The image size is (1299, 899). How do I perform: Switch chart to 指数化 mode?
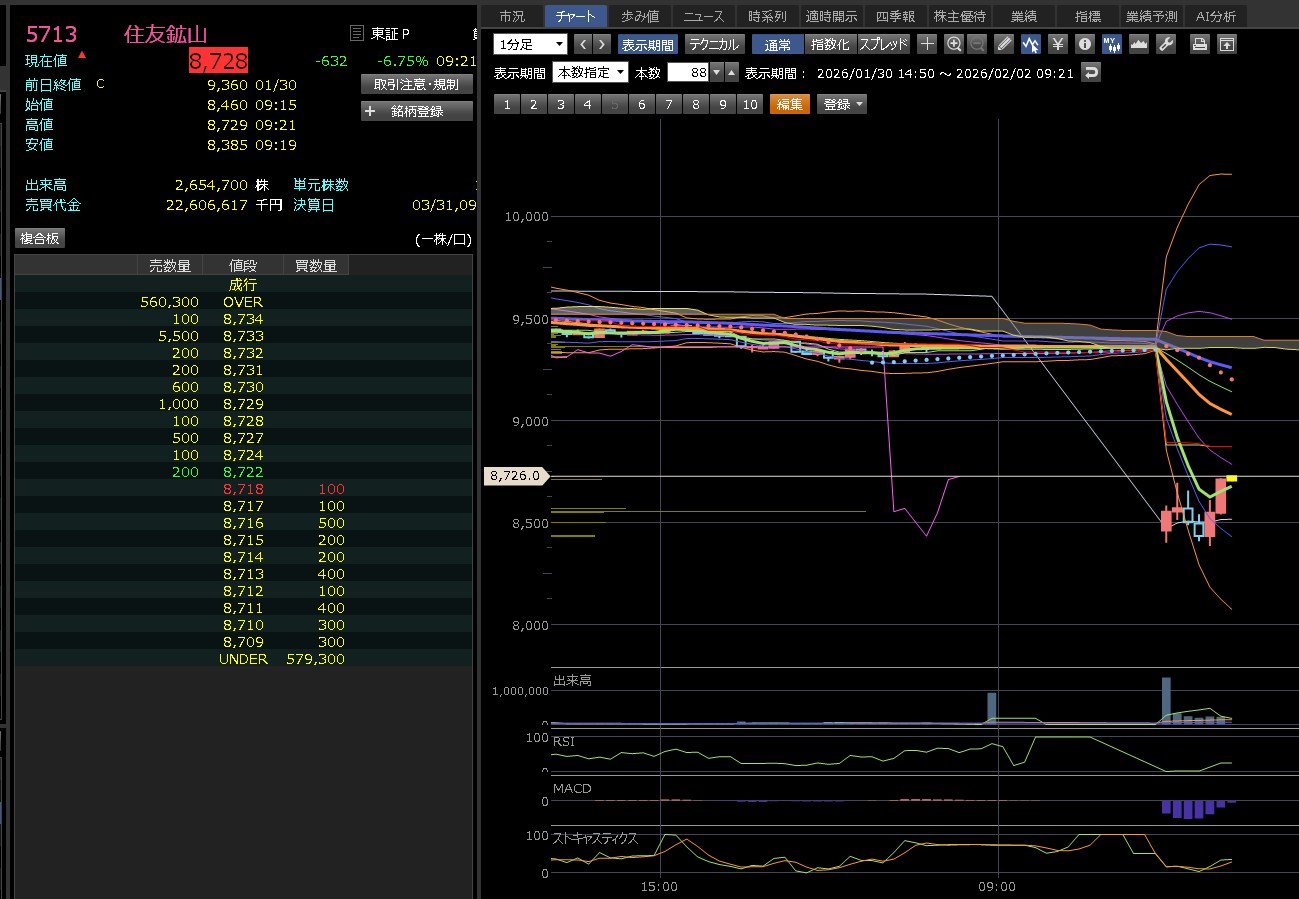[830, 44]
